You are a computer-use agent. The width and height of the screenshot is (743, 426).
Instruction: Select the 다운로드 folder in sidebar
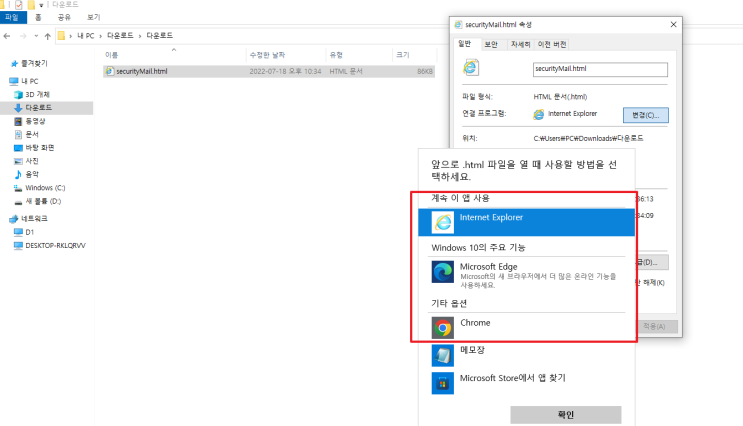coord(33,108)
